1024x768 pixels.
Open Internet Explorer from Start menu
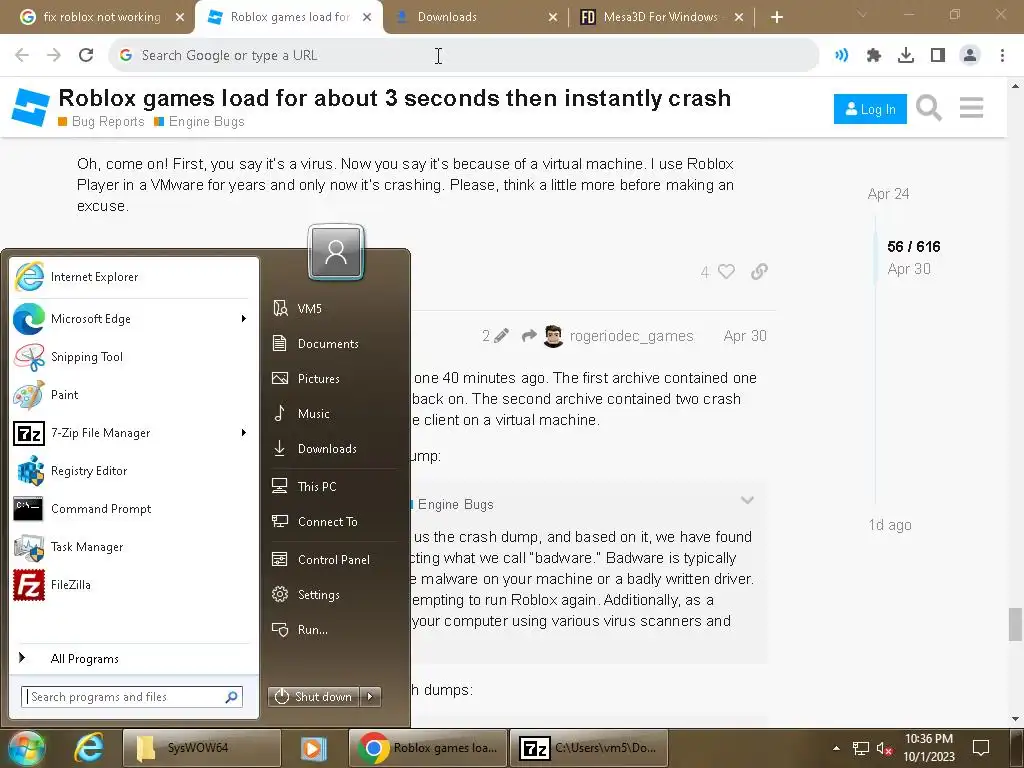(x=134, y=277)
